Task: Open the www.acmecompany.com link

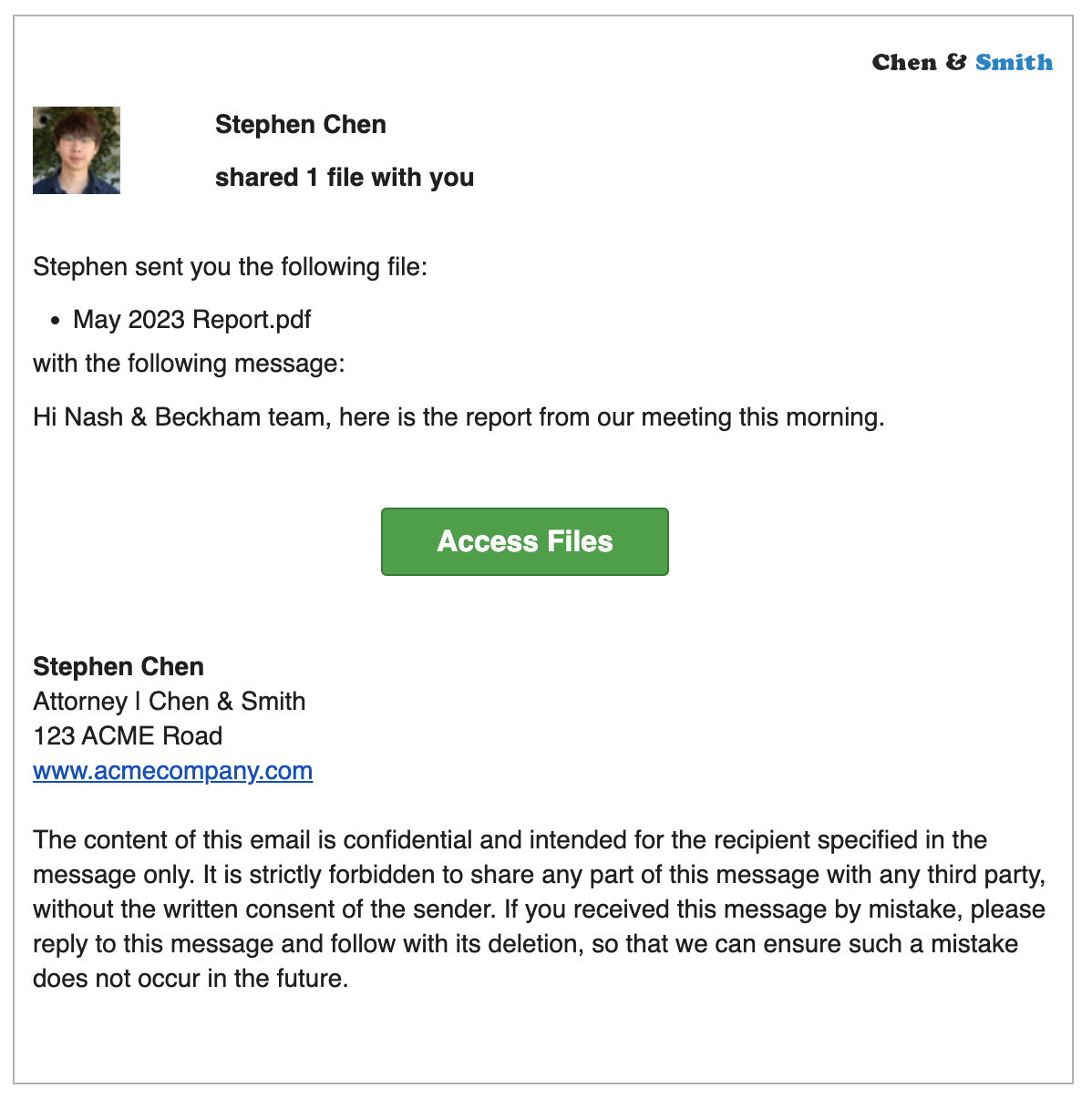Action: coord(172,770)
